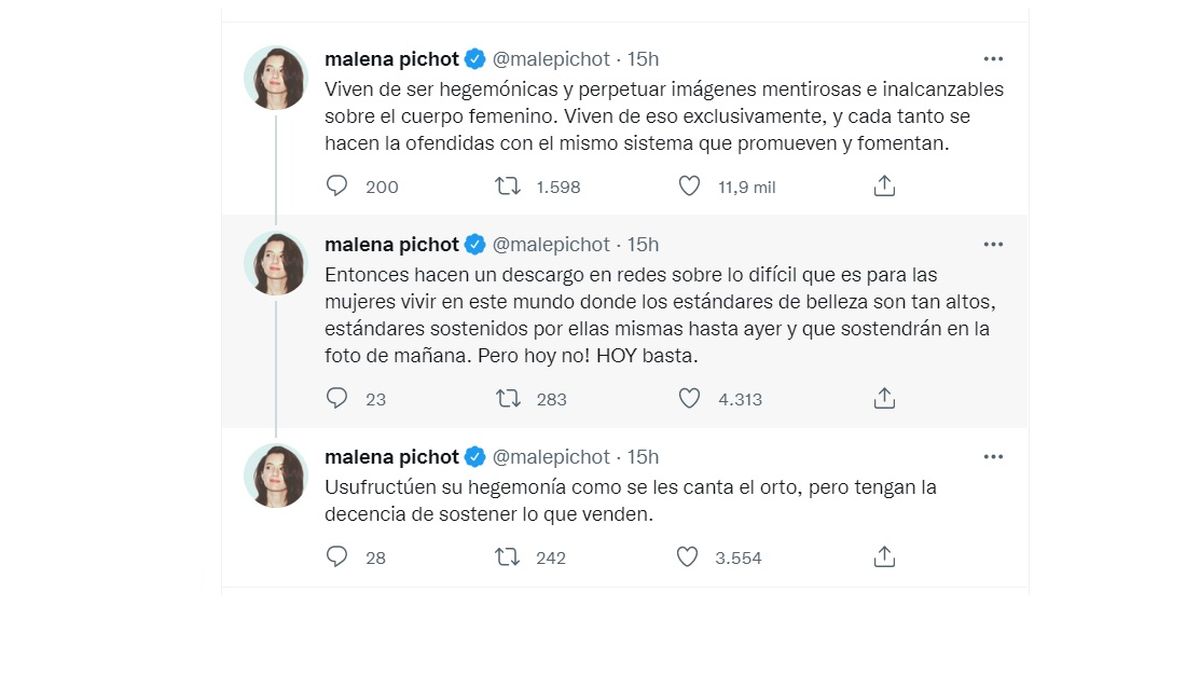
Task: Open malena pichot's profile from first tweet name
Action: [391, 59]
